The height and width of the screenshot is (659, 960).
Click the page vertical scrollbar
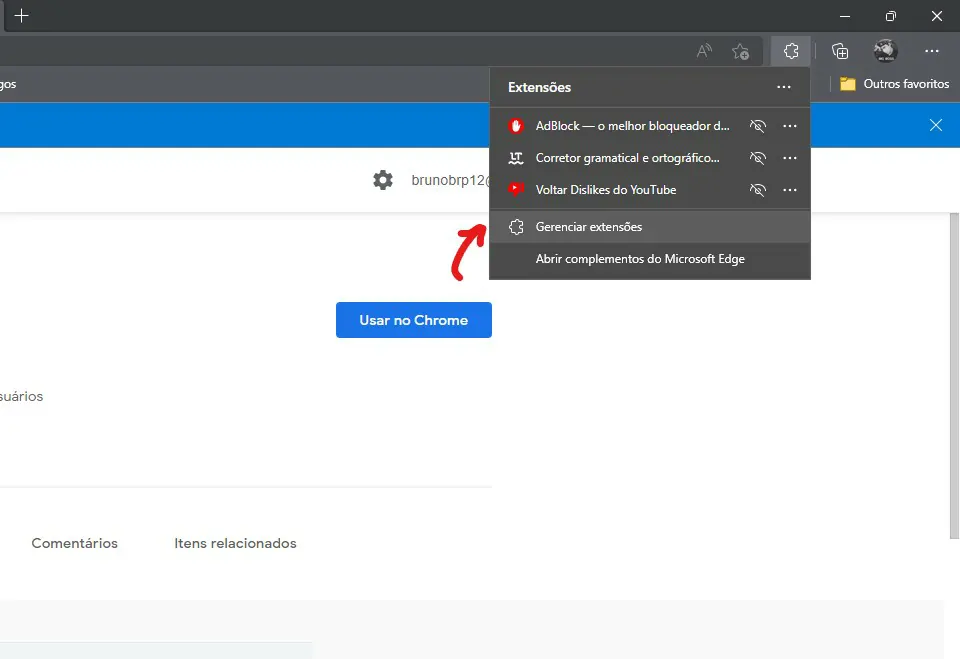954,375
